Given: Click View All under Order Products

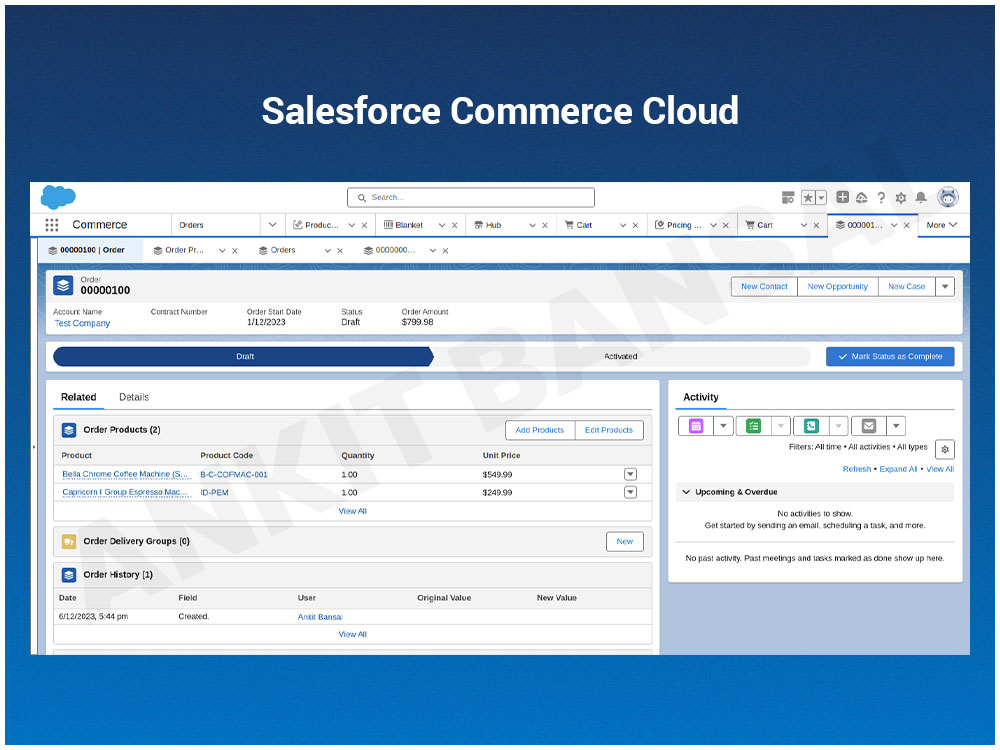Looking at the screenshot, I should [353, 511].
